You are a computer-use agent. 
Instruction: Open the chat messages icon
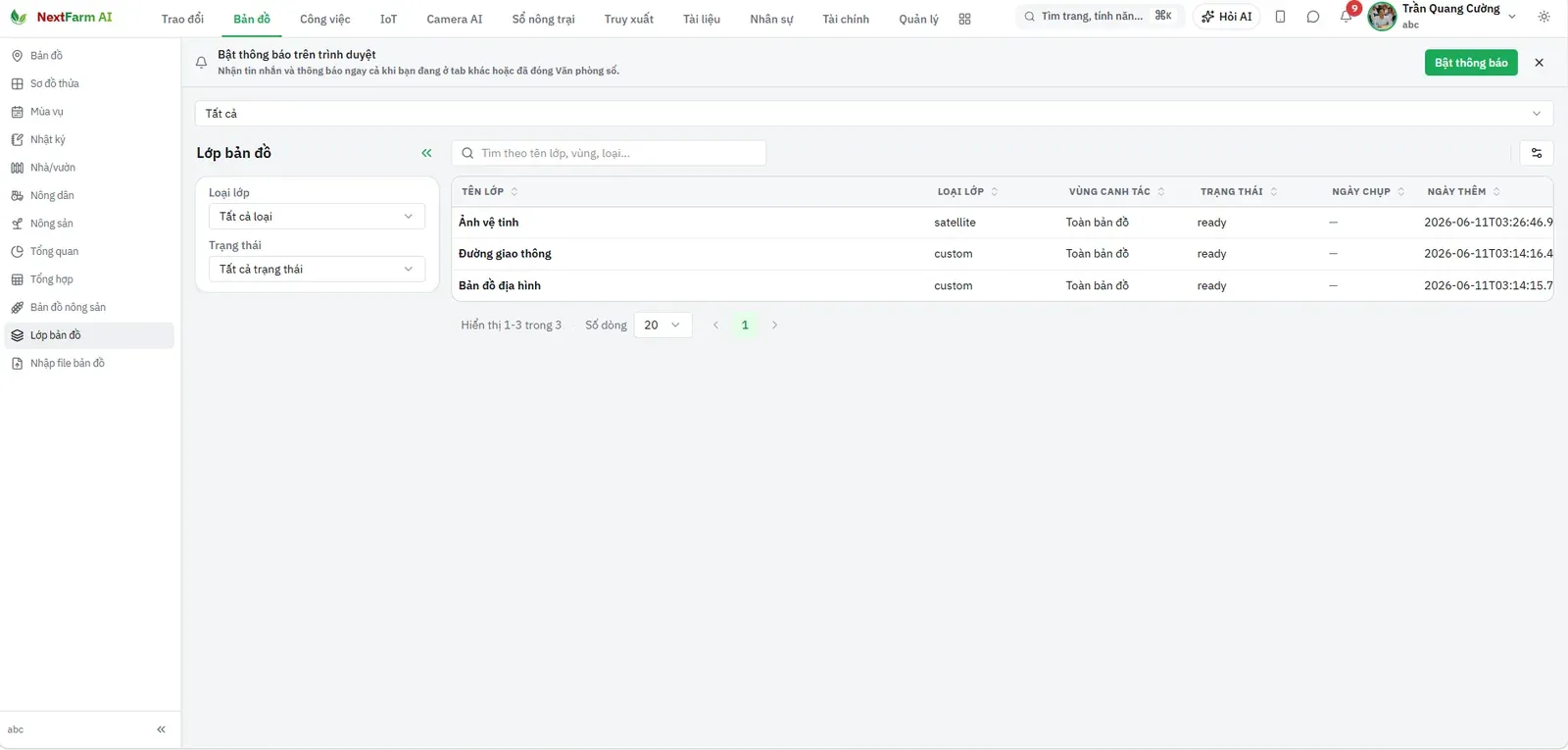[1313, 17]
